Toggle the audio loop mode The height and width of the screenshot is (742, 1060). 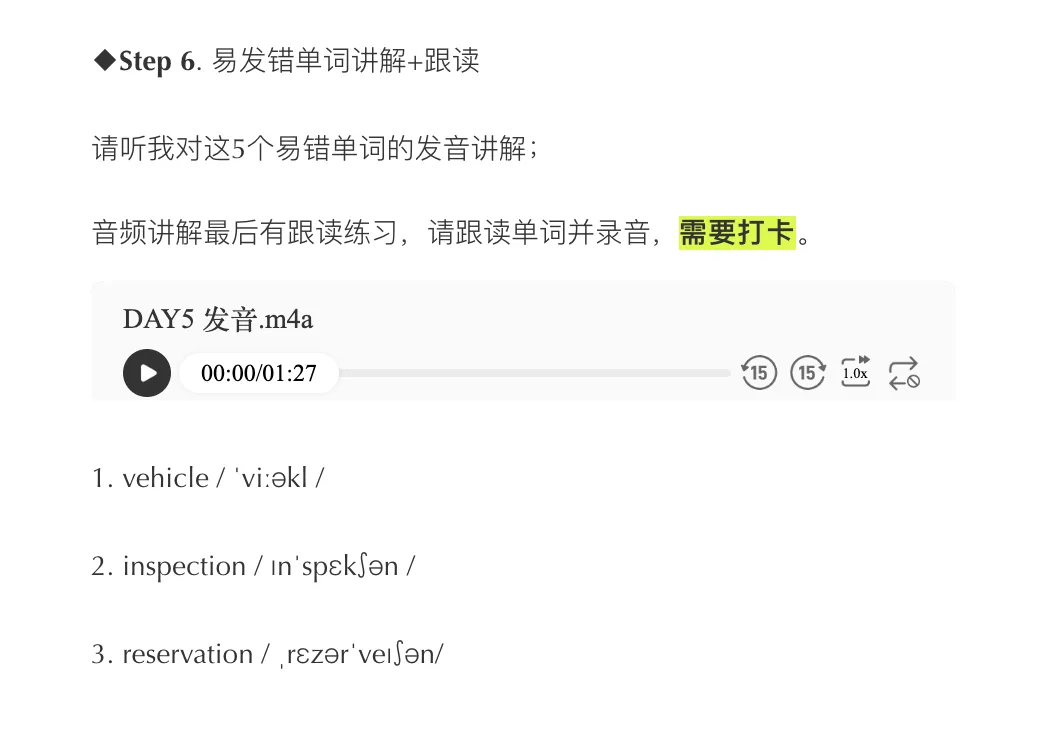point(904,373)
